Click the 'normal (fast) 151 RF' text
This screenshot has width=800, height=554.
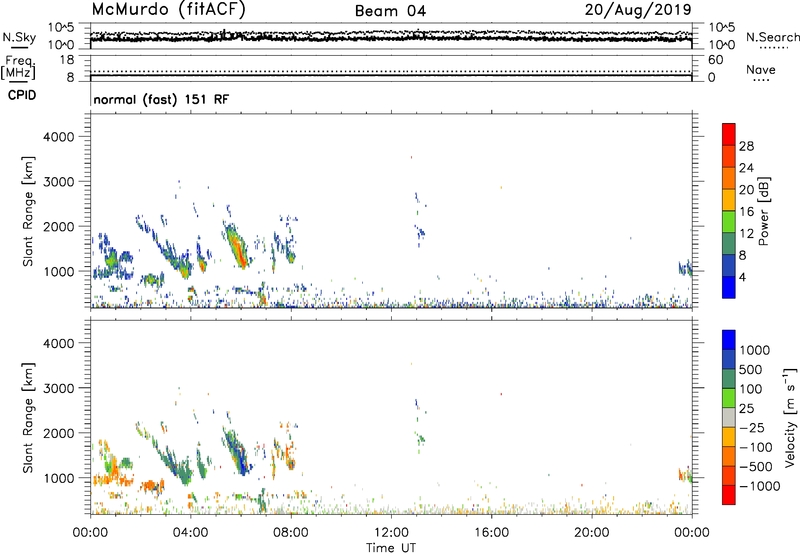(x=161, y=99)
